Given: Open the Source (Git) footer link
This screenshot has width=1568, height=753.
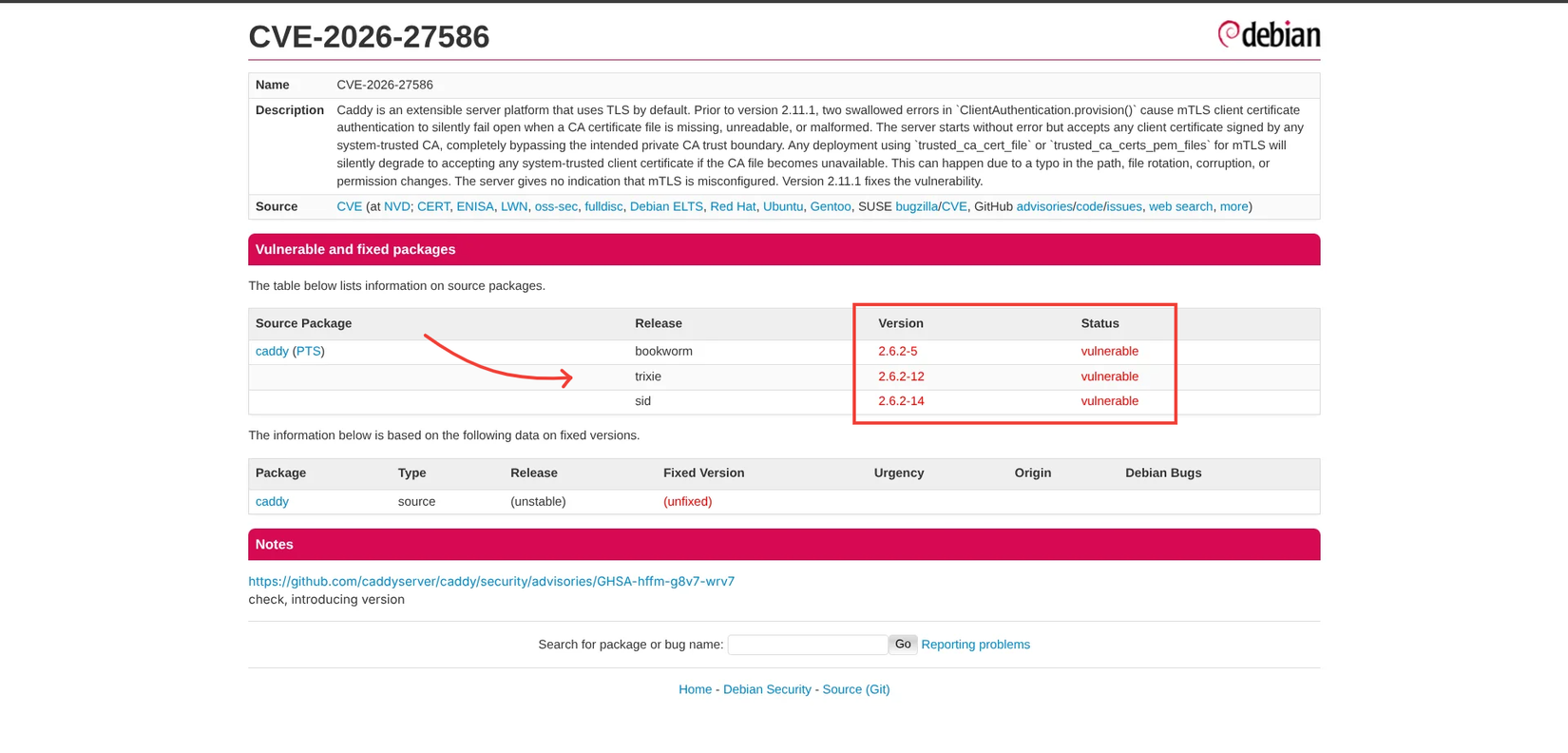Looking at the screenshot, I should click(855, 689).
